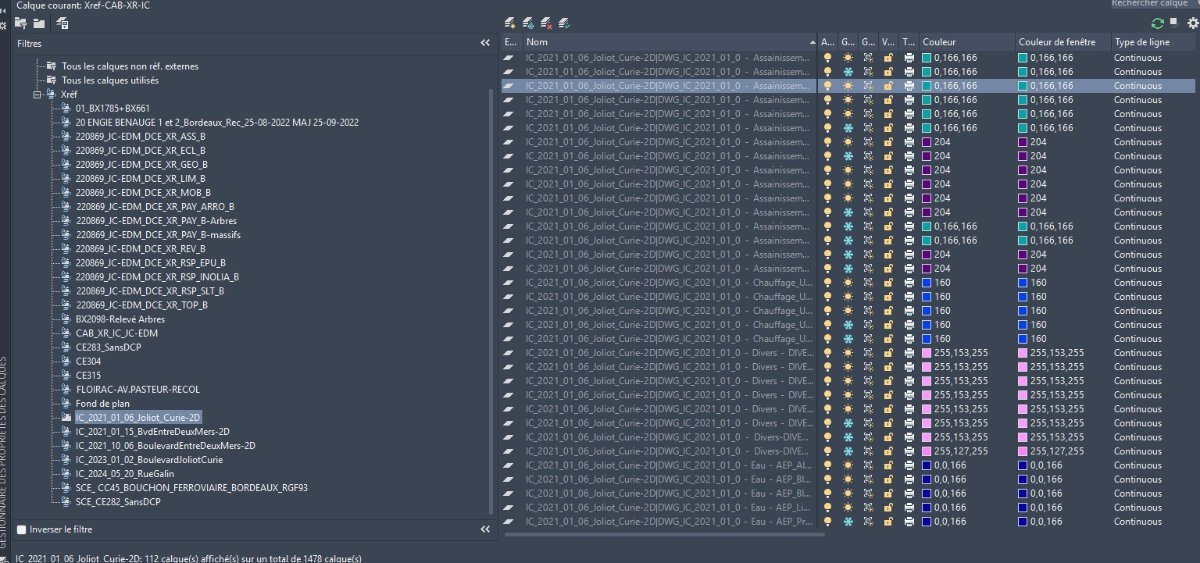Refresh the layer list with green arrows
The image size is (1200, 563).
coord(1158,22)
